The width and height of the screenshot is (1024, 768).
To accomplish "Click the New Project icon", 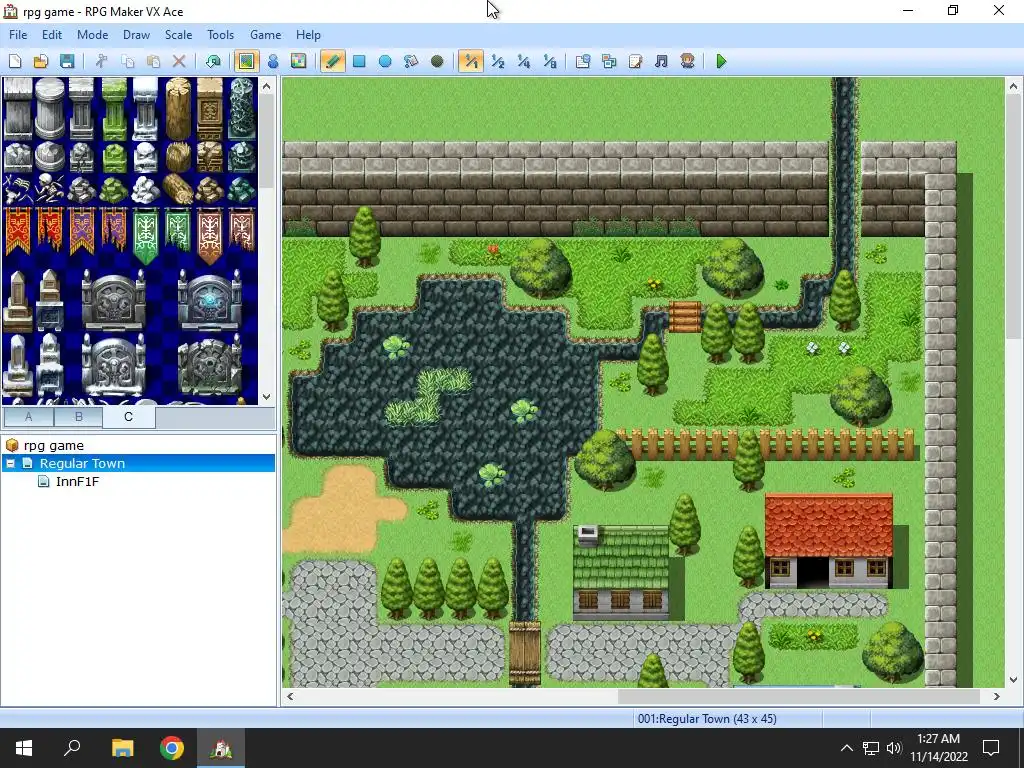I will click(15, 61).
